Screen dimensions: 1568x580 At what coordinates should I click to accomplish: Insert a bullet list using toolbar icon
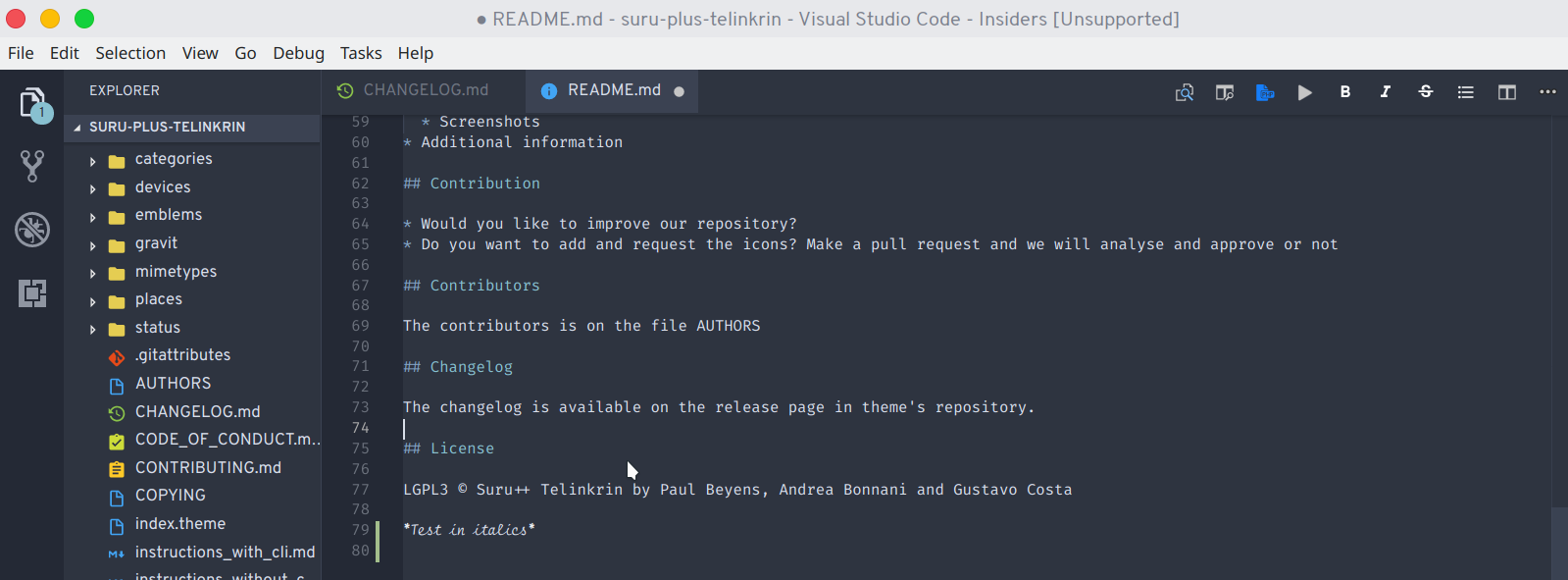click(1465, 91)
